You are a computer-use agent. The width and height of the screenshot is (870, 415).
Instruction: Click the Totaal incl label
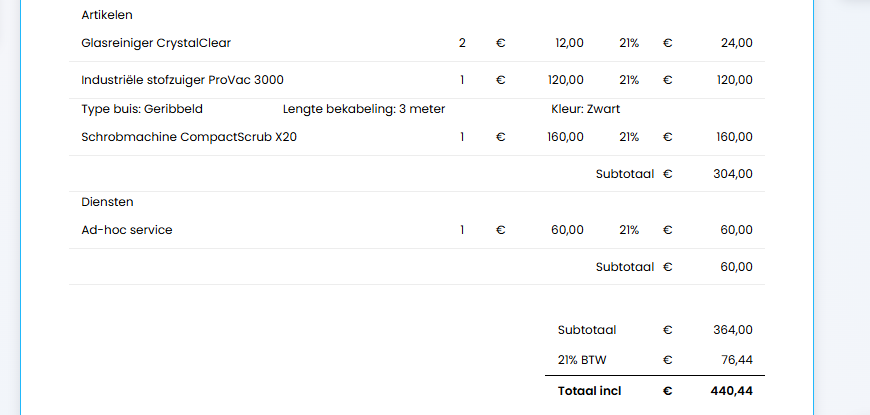(589, 390)
